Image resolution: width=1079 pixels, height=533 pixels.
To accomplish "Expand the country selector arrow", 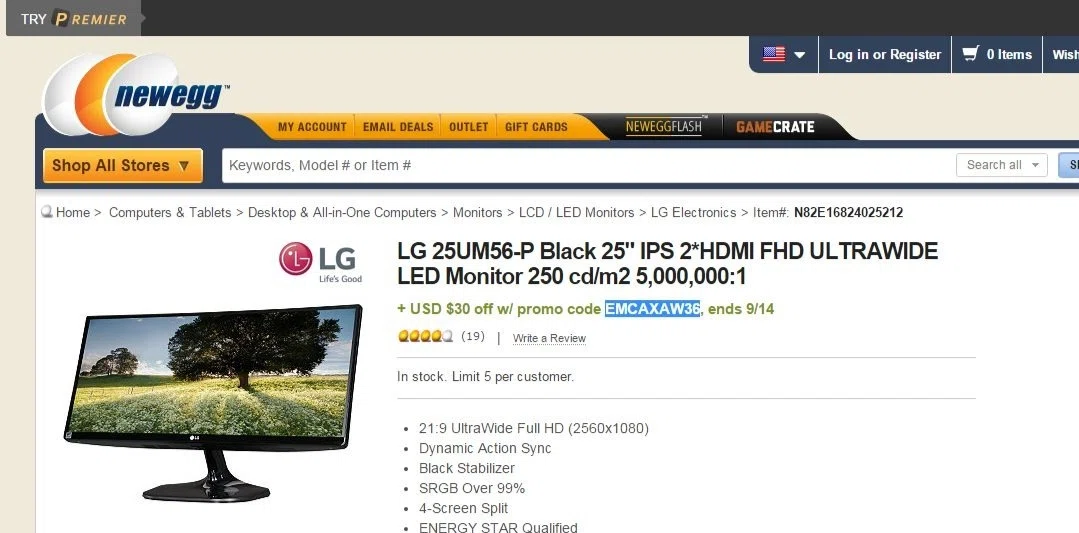I will (x=800, y=55).
